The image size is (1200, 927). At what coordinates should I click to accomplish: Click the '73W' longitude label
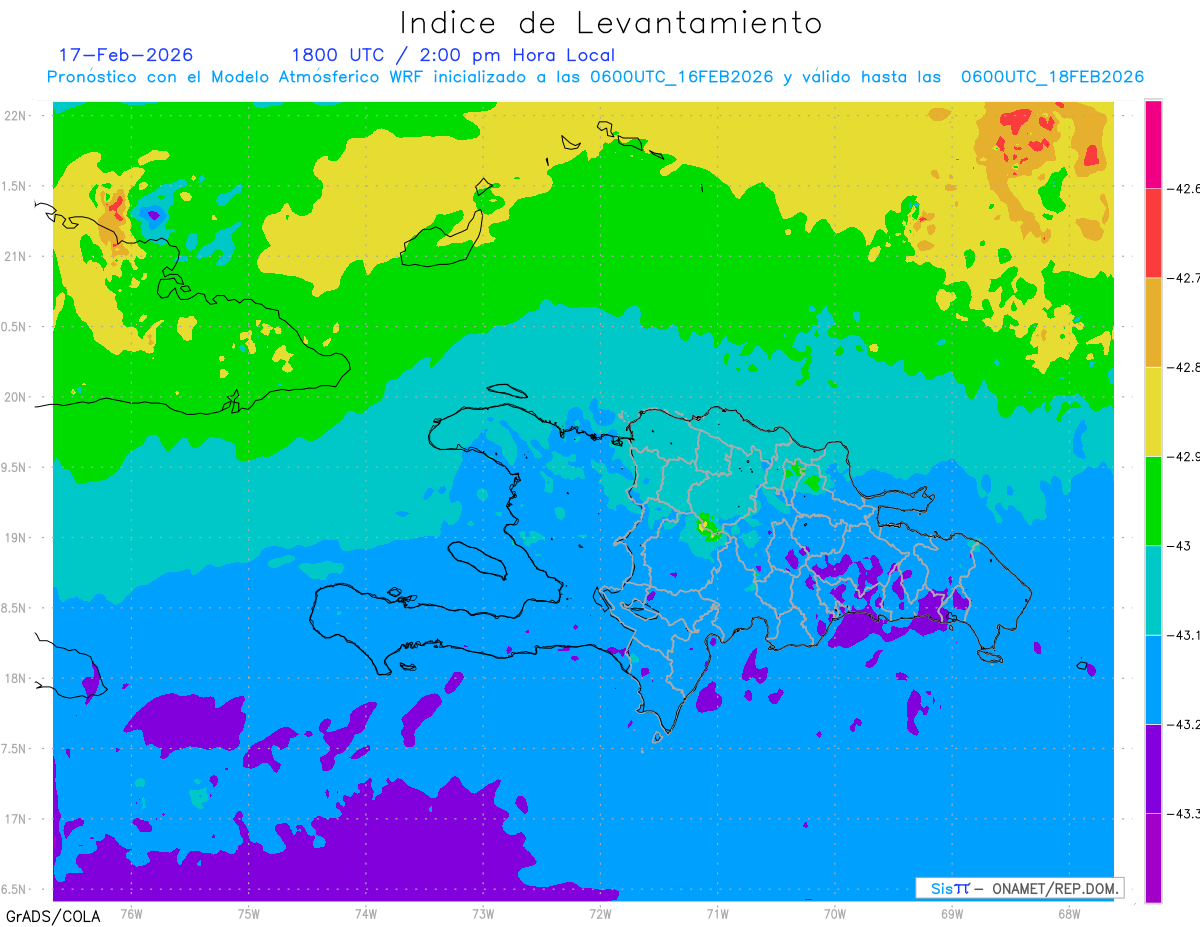point(483,914)
